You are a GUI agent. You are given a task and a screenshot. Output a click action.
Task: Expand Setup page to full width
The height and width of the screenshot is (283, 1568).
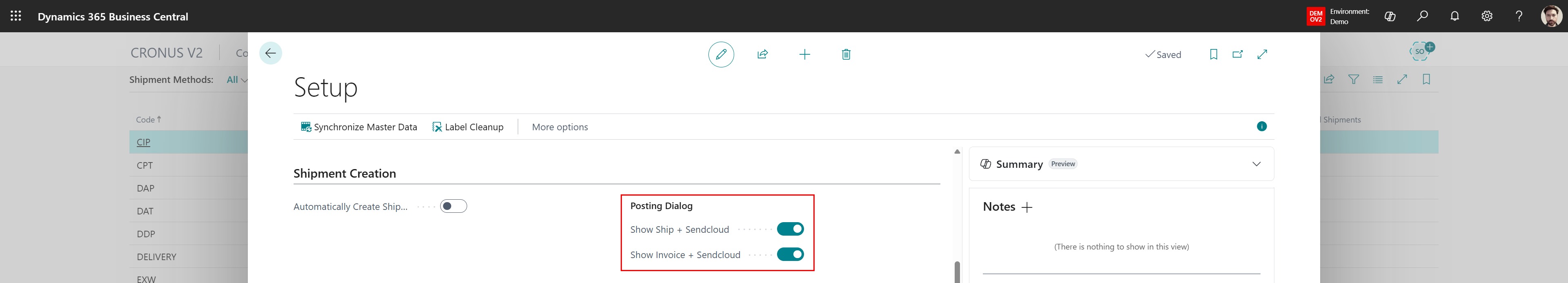(x=1263, y=54)
